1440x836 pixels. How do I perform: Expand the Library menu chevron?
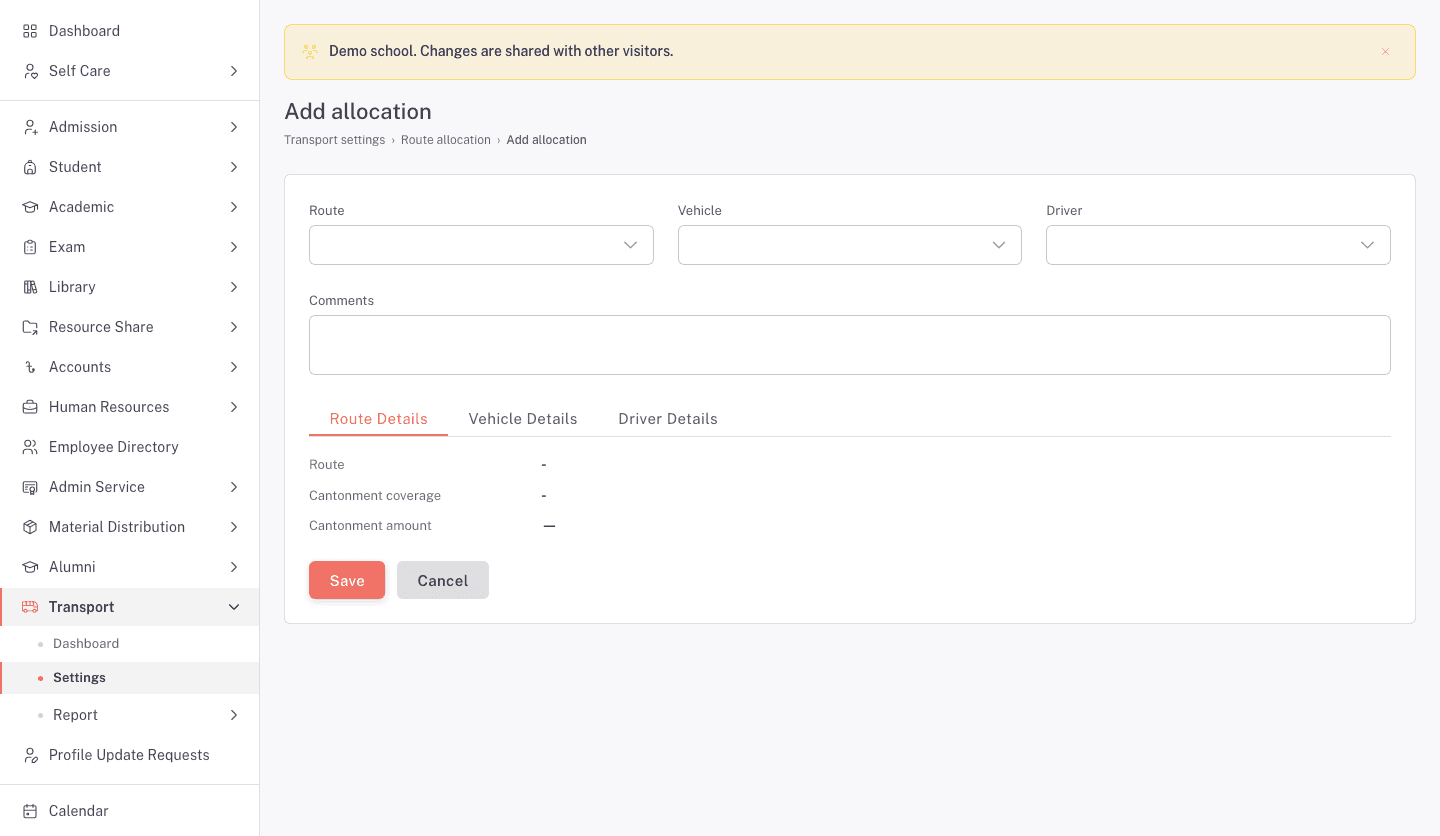[x=234, y=287]
